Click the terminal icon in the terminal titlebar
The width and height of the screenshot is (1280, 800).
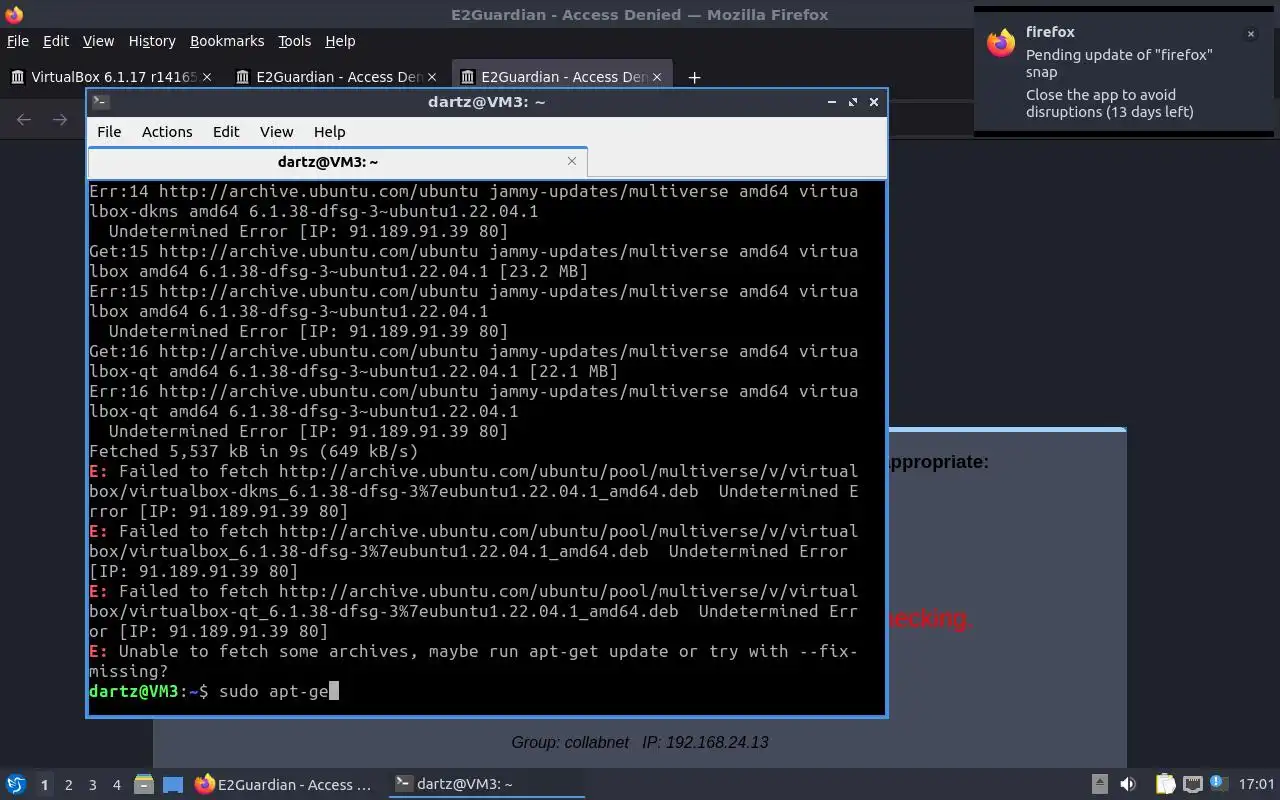pos(100,101)
